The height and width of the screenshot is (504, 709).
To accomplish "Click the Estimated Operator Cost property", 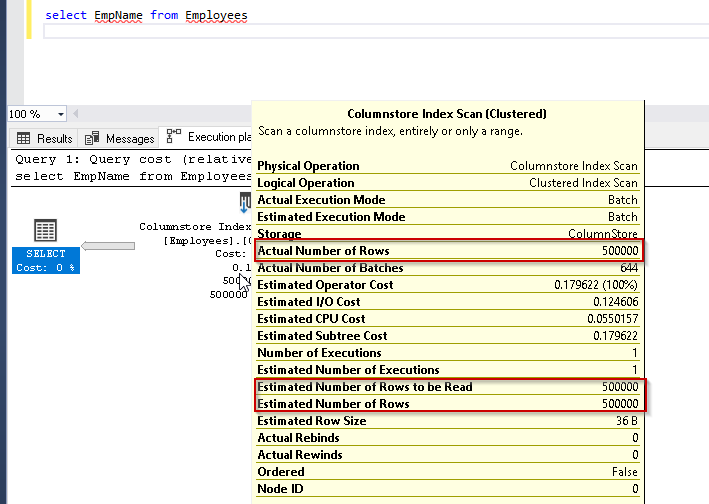I will pyautogui.click(x=447, y=285).
